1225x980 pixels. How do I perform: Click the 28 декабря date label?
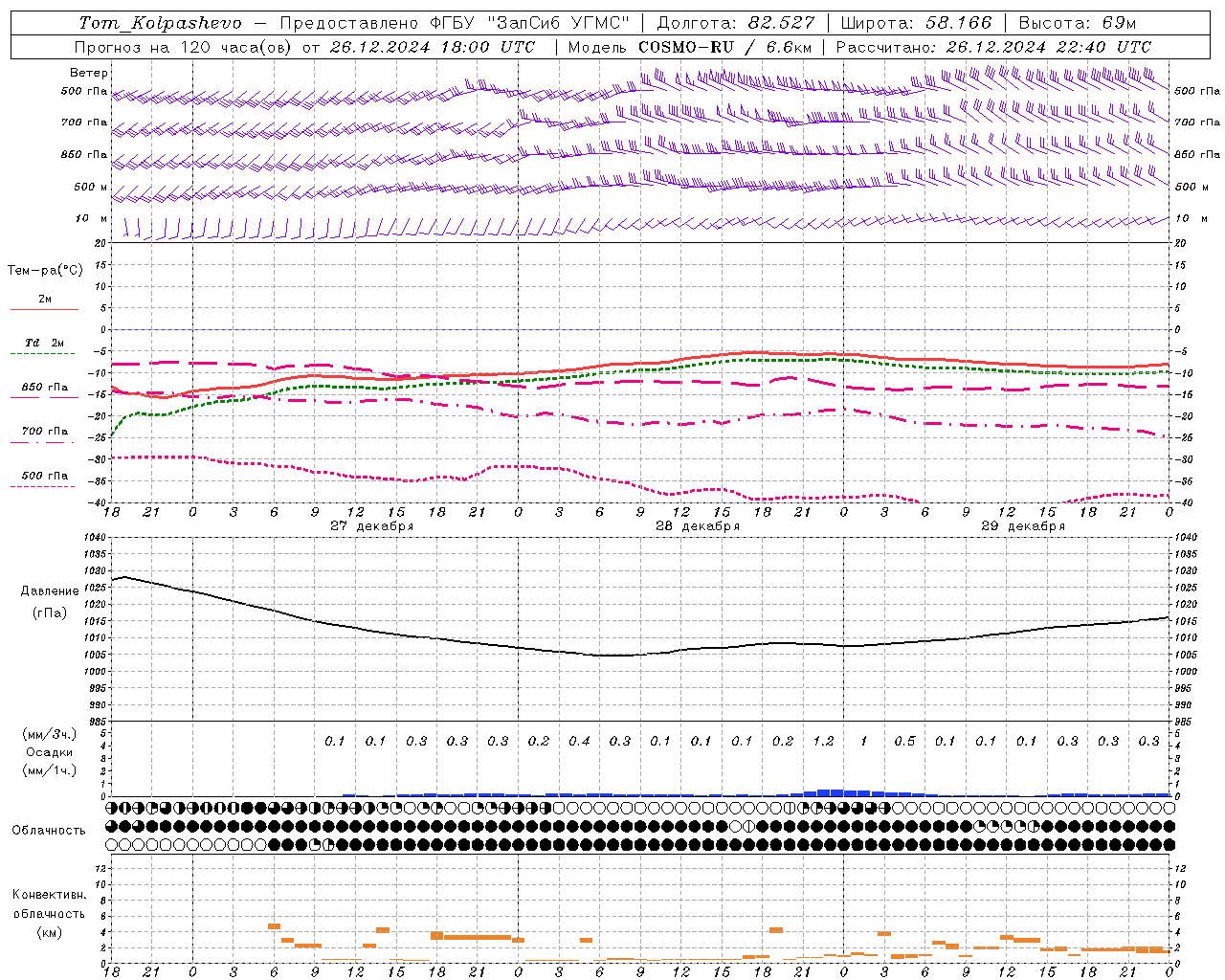point(698,526)
